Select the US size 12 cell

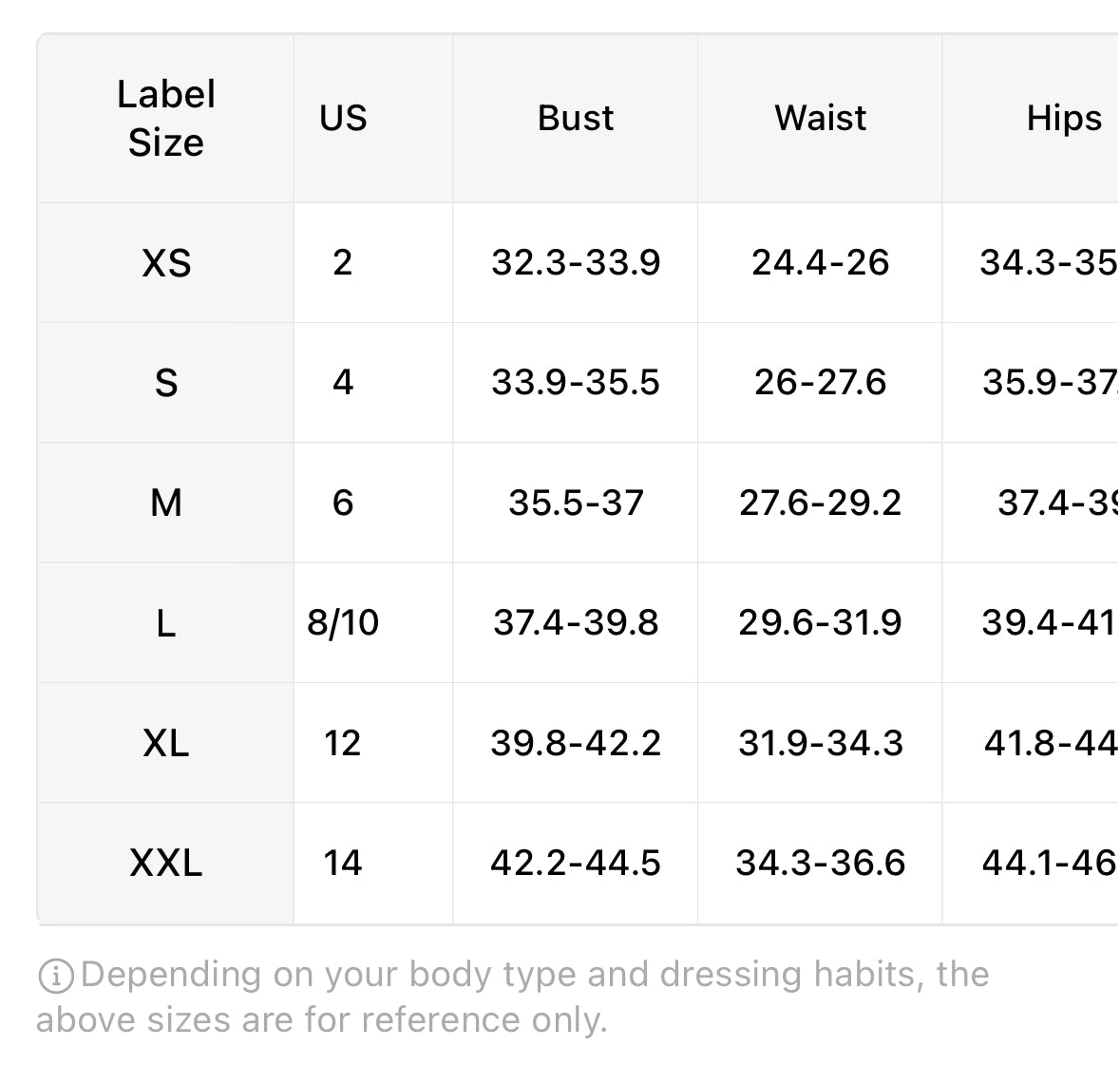[343, 743]
